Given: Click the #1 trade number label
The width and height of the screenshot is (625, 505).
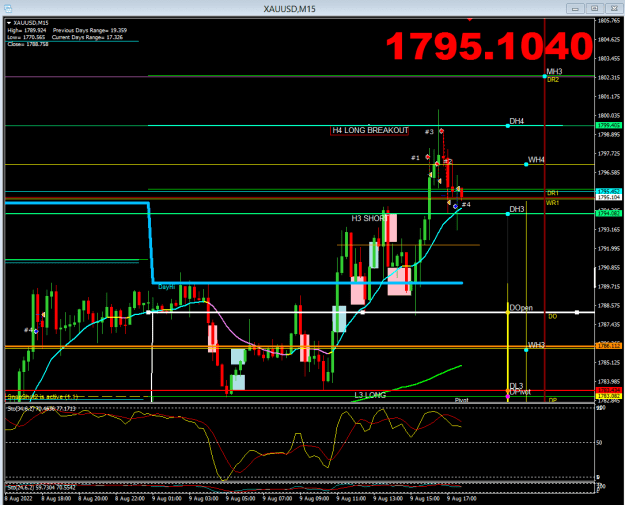Looking at the screenshot, I should (415, 158).
